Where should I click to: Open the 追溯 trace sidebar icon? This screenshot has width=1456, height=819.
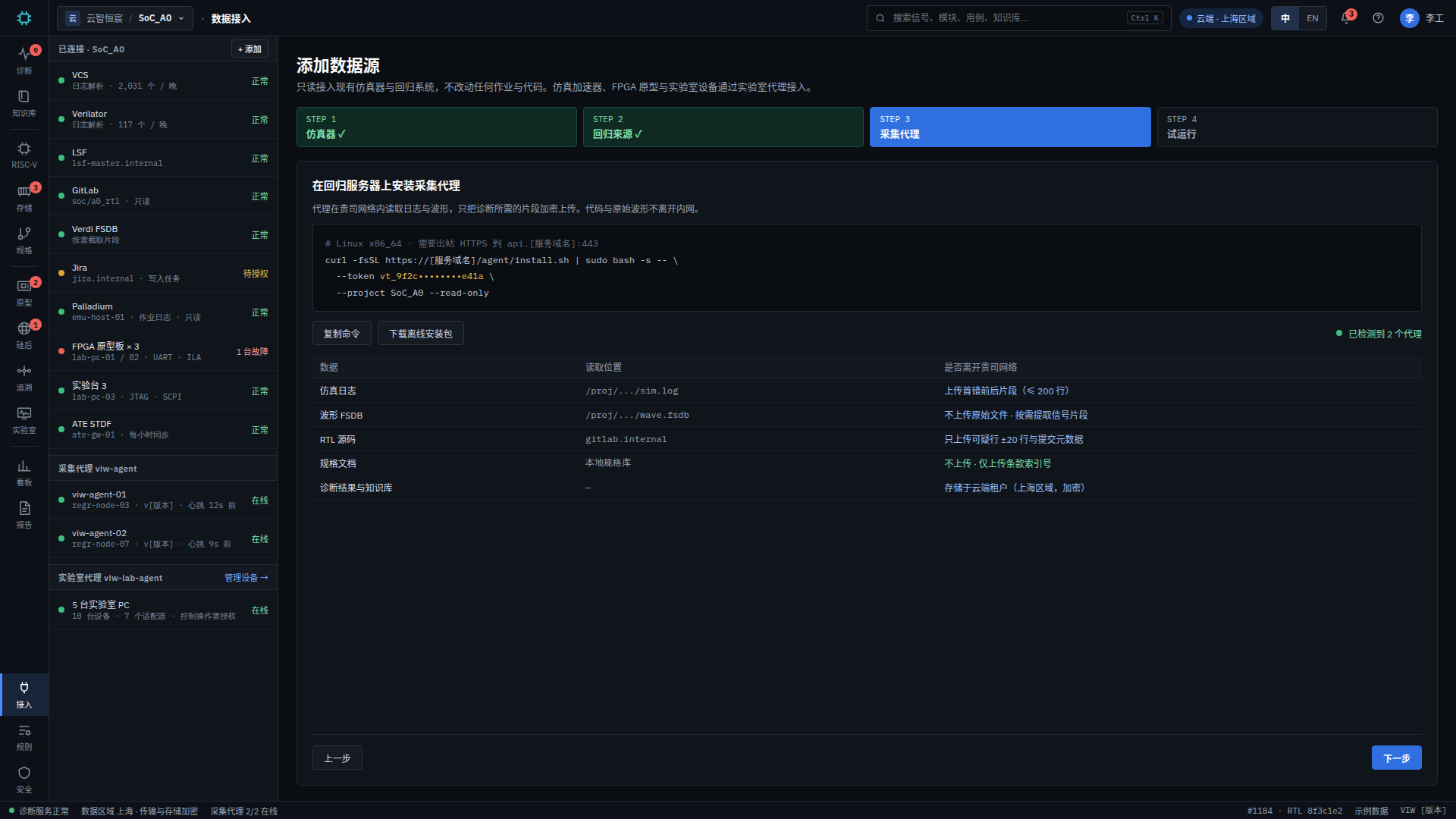coord(24,378)
